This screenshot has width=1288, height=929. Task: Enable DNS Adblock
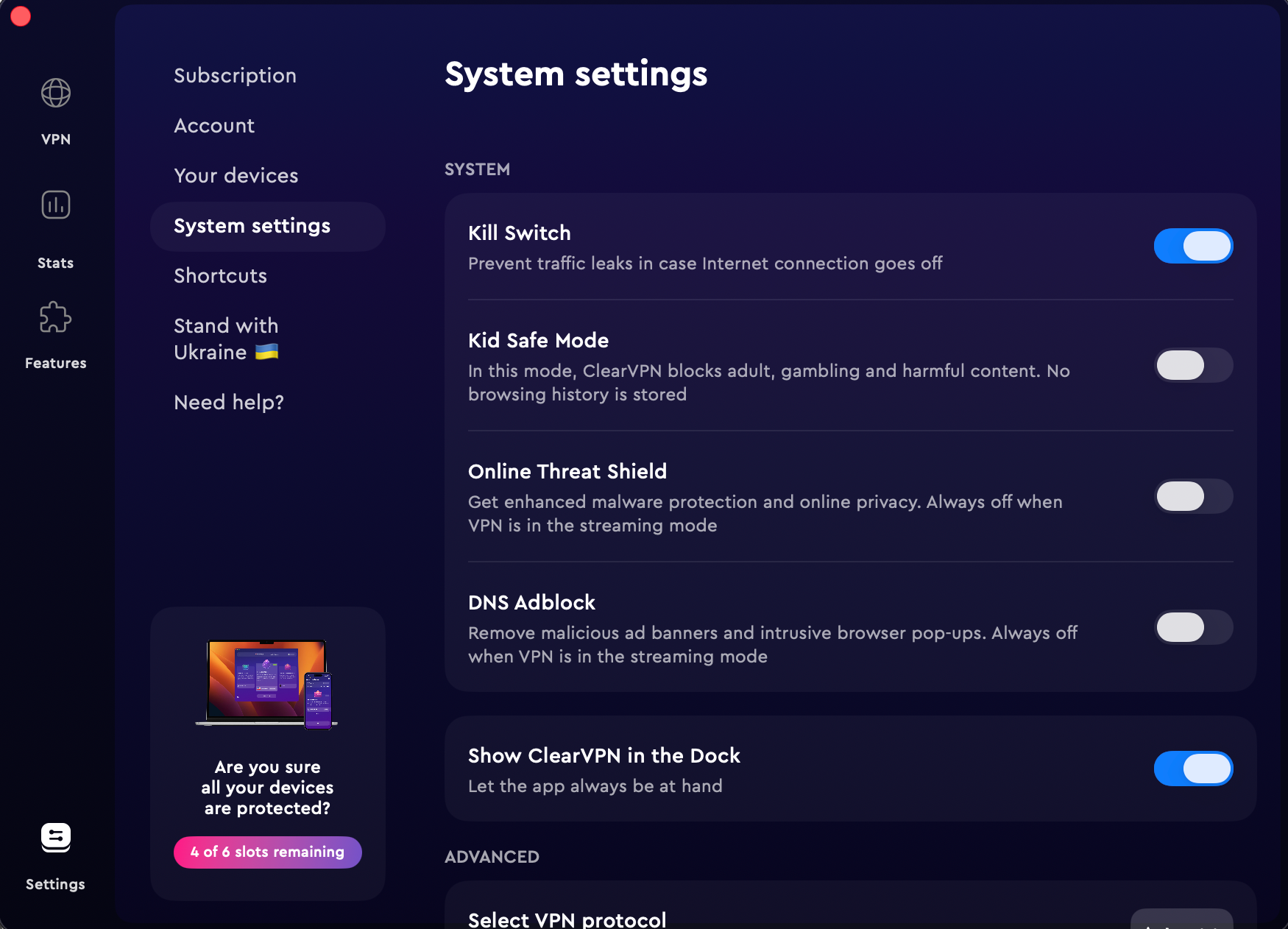(1193, 627)
